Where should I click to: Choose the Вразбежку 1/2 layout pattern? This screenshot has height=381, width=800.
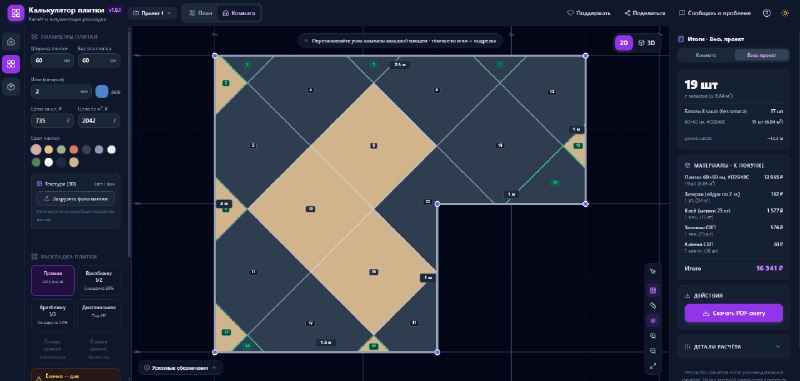[x=98, y=280]
